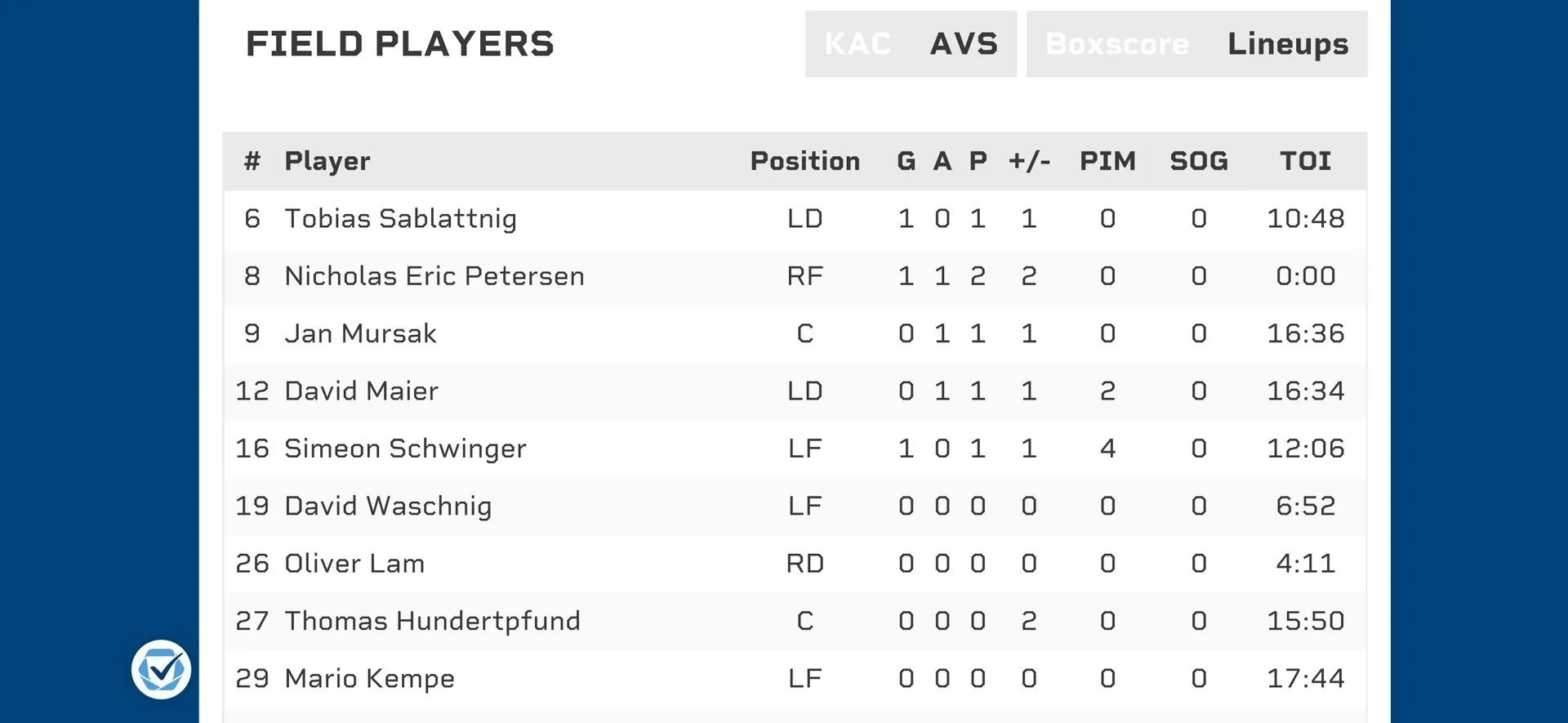Select the AVS team tab
This screenshot has height=723, width=1568.
click(x=964, y=44)
